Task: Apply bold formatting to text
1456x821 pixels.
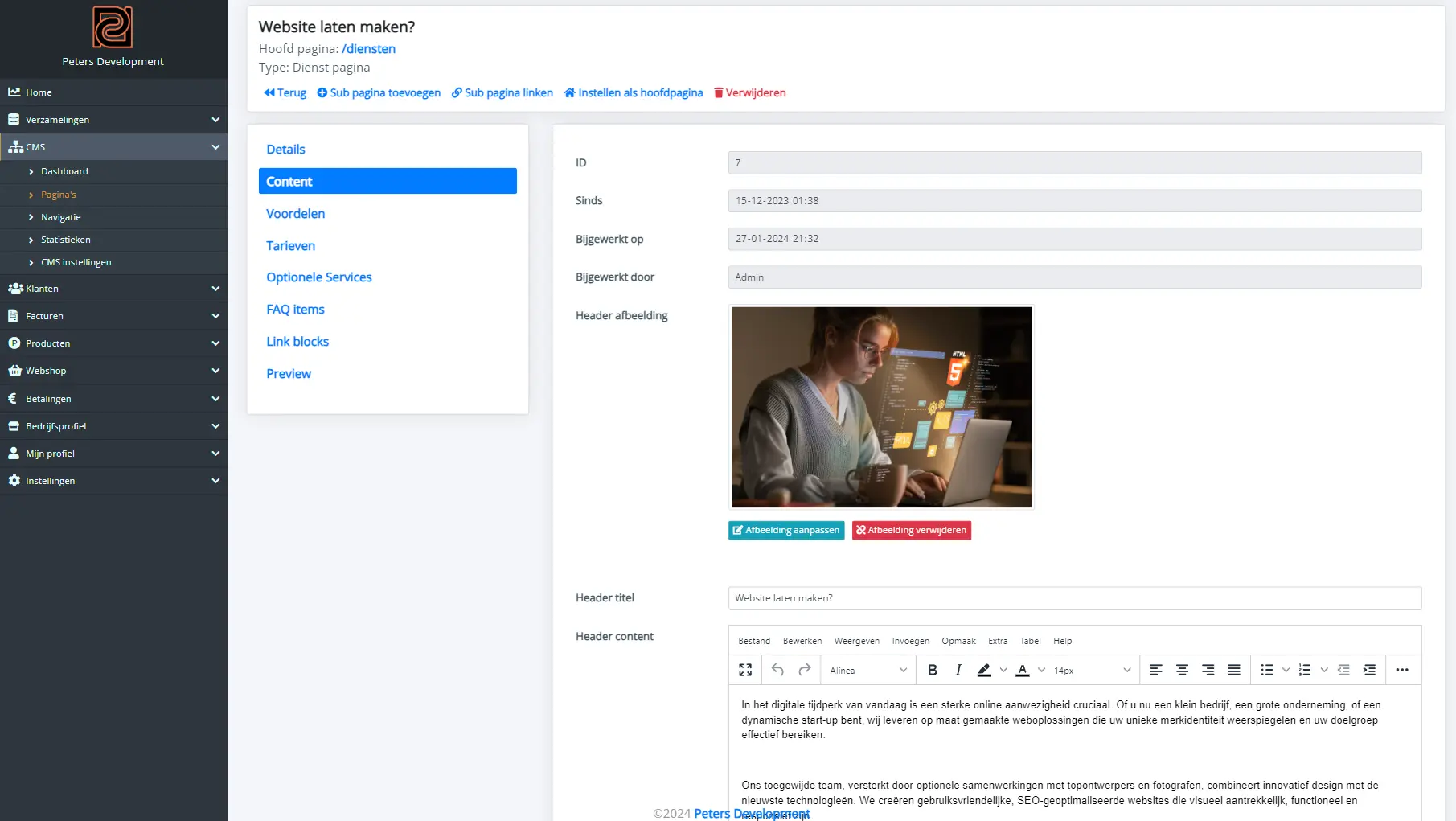Action: (x=933, y=670)
